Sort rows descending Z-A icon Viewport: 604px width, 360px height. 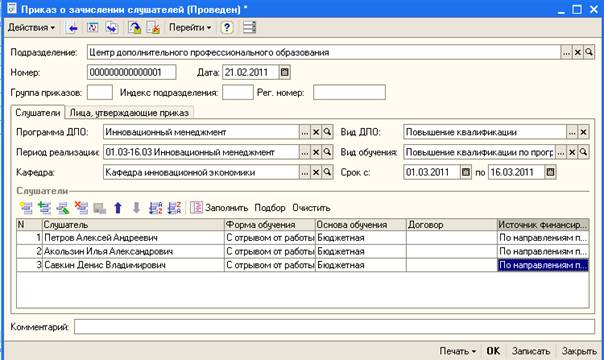click(174, 208)
